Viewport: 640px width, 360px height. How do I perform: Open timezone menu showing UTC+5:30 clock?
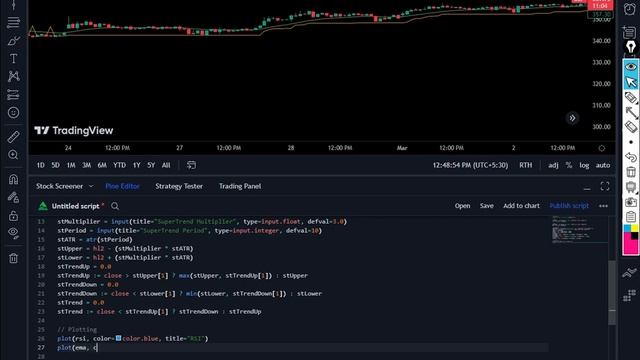[470, 165]
